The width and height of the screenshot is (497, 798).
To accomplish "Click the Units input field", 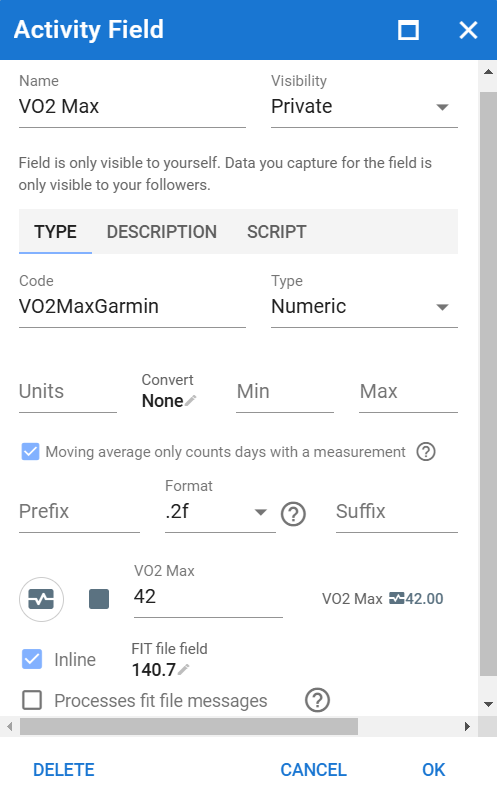I will [x=68, y=392].
